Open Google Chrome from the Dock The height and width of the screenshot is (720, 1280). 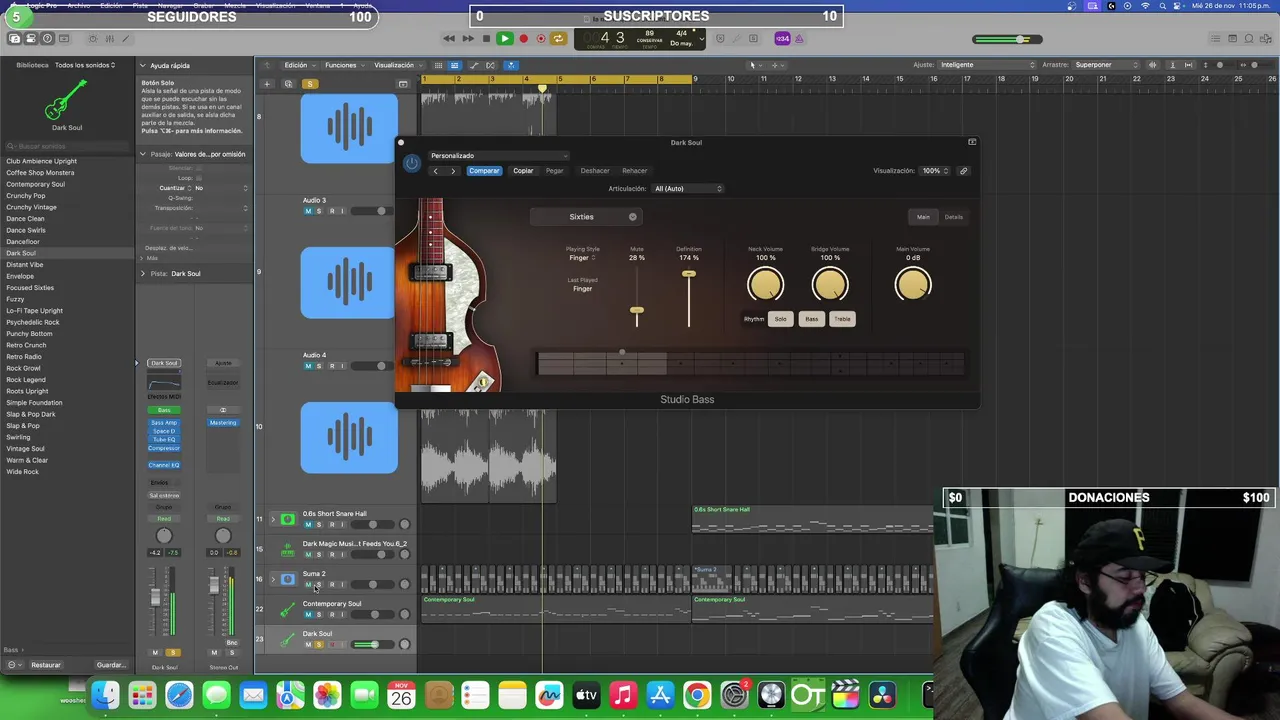(x=697, y=695)
